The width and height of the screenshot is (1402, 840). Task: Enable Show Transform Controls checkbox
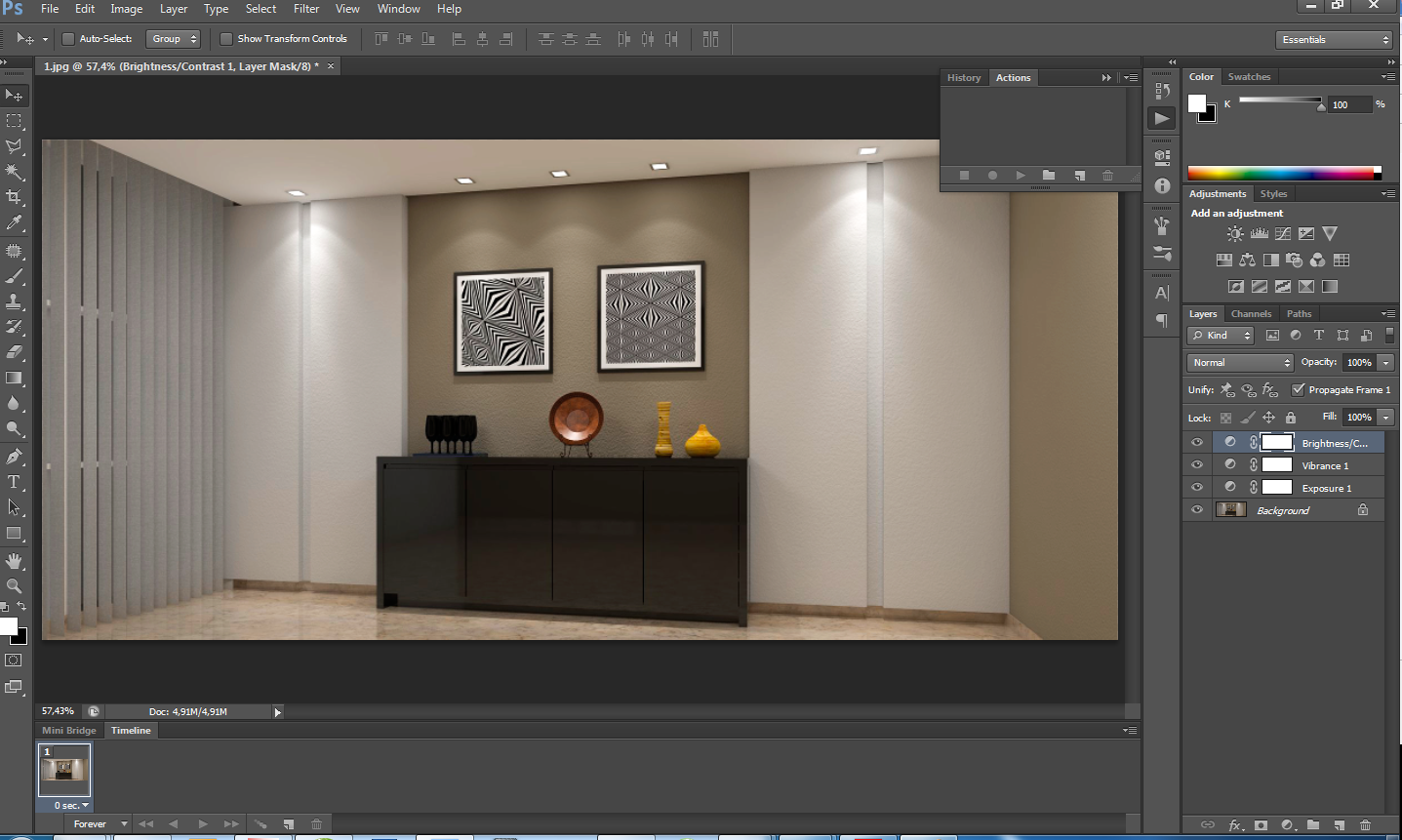(x=226, y=39)
